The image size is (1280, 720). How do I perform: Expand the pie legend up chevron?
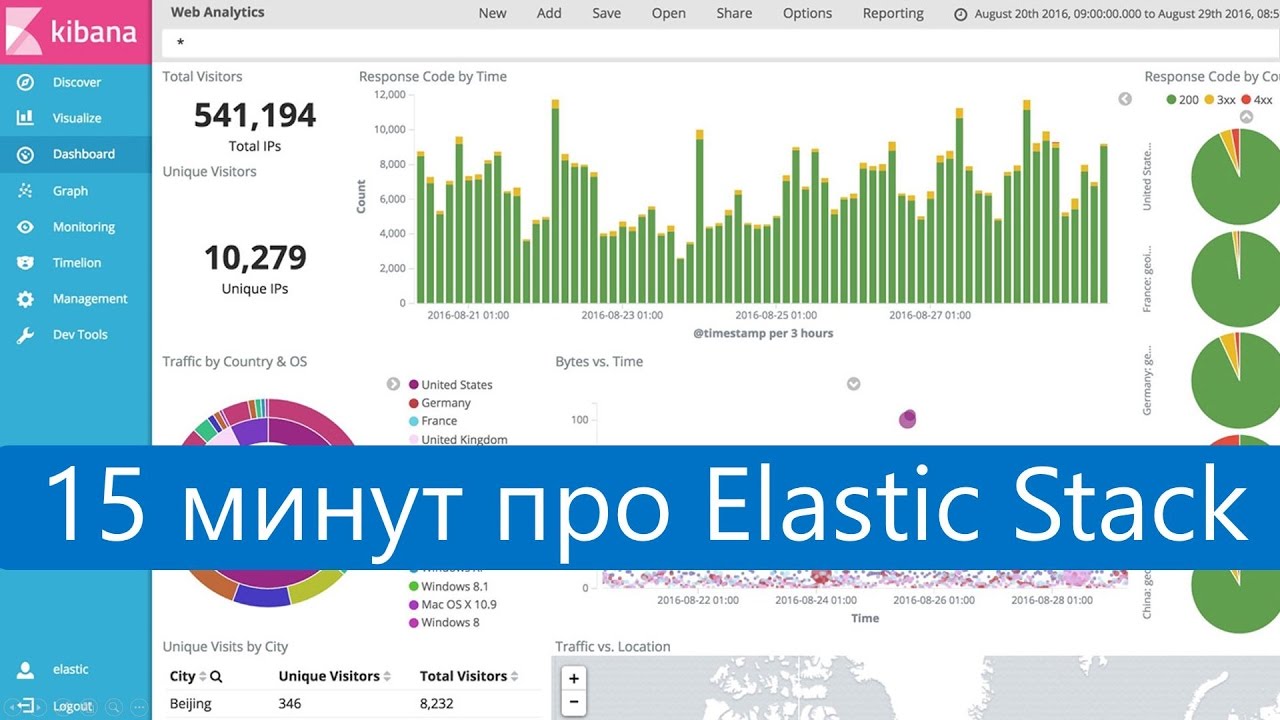[1246, 117]
